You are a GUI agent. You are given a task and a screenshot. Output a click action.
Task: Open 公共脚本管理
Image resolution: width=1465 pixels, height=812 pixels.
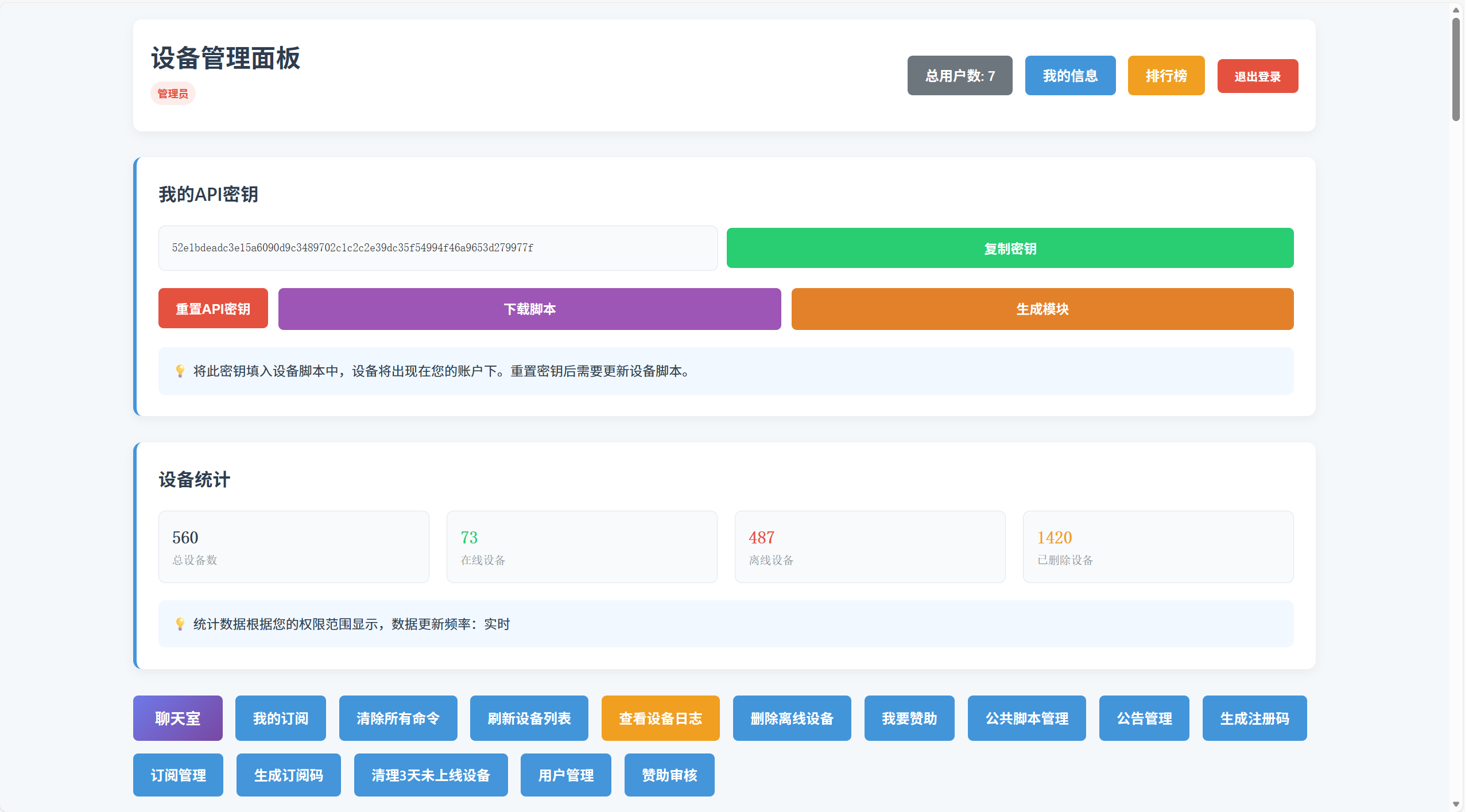pos(1026,718)
